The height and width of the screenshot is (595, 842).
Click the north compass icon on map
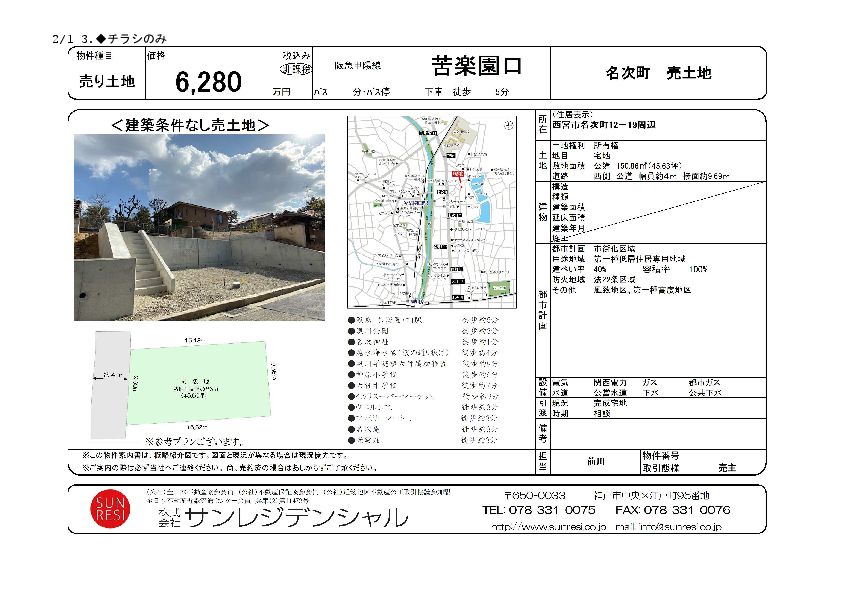pos(509,125)
